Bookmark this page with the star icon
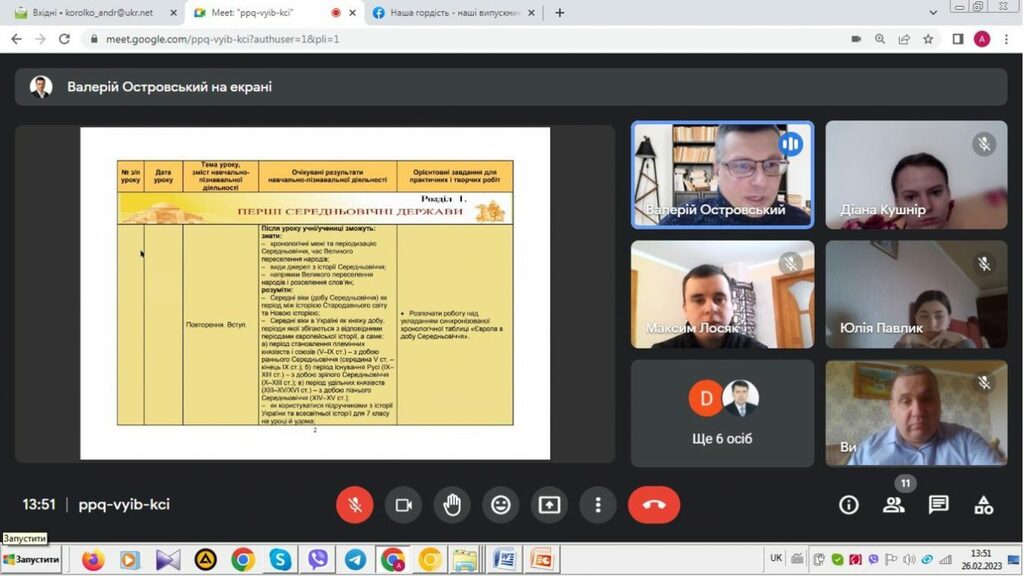1024x576 pixels. [928, 39]
